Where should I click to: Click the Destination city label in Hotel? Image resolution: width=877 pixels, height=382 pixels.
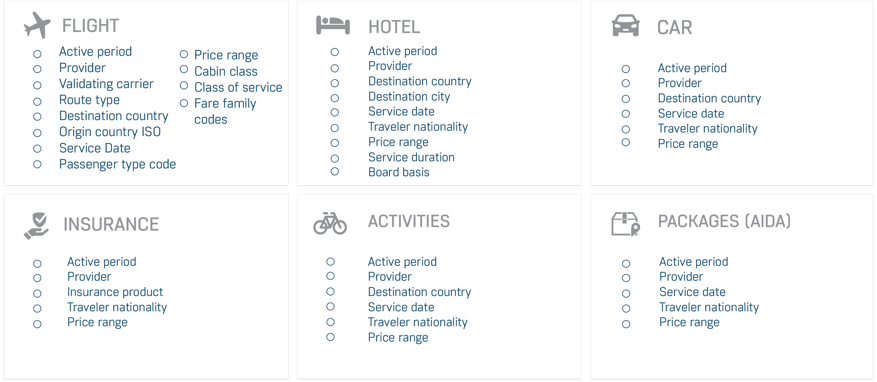pos(409,96)
